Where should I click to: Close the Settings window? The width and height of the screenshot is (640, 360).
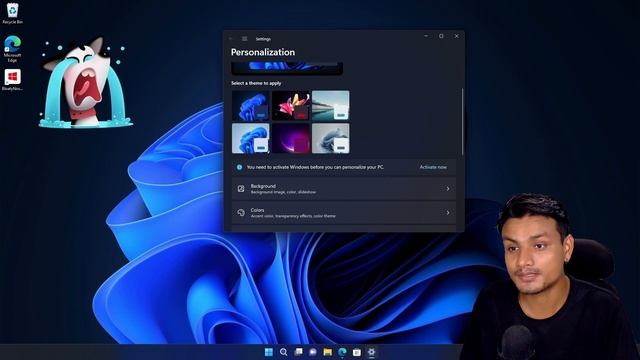click(x=457, y=36)
